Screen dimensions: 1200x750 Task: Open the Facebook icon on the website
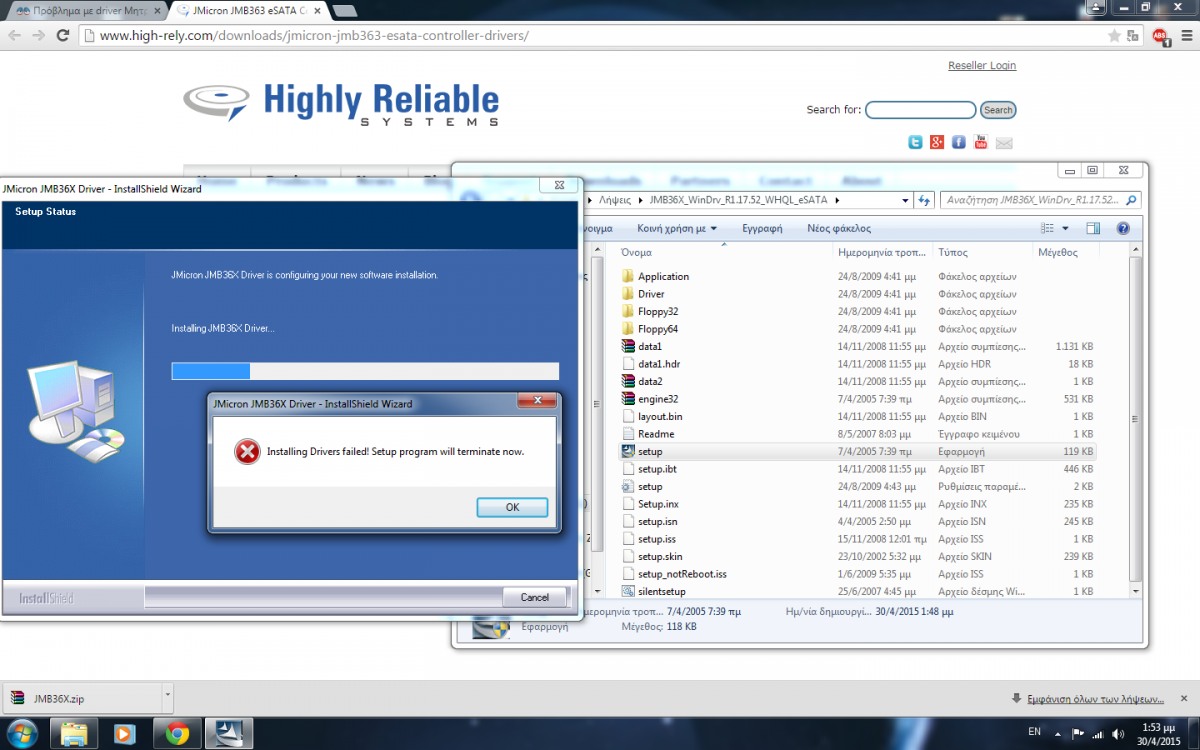(959, 142)
